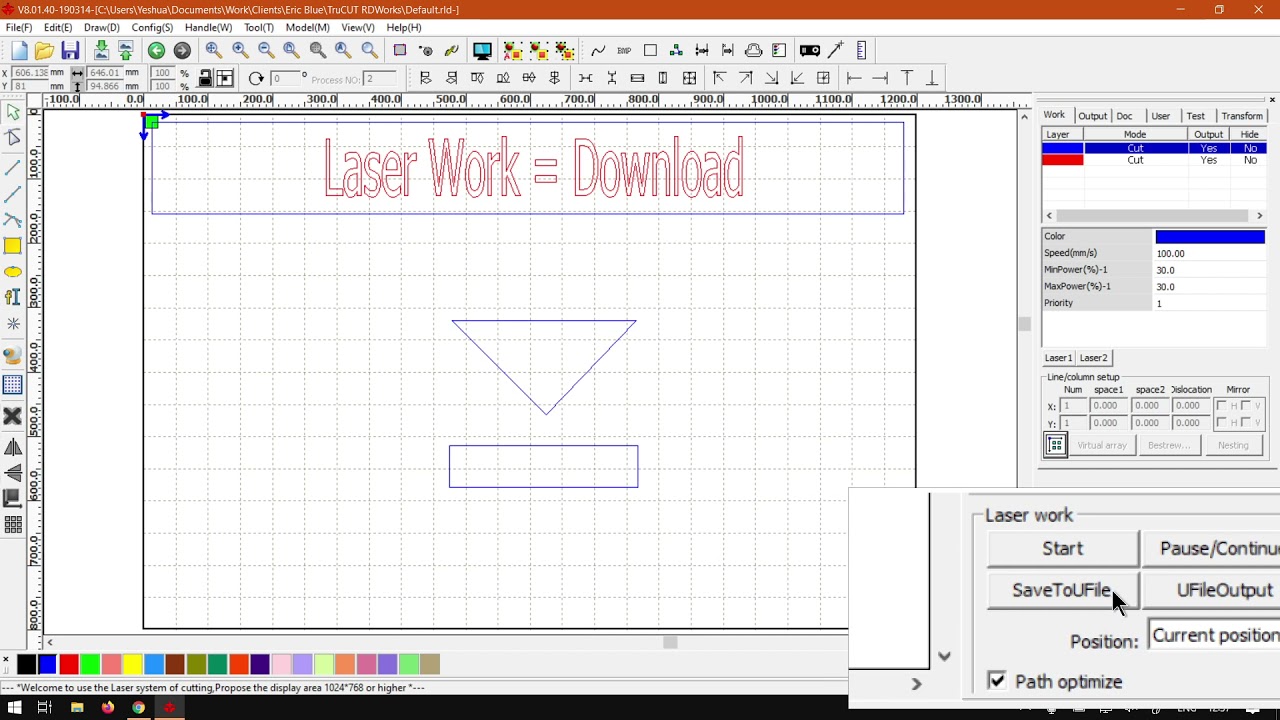Open the Config(S) menu

(x=152, y=28)
